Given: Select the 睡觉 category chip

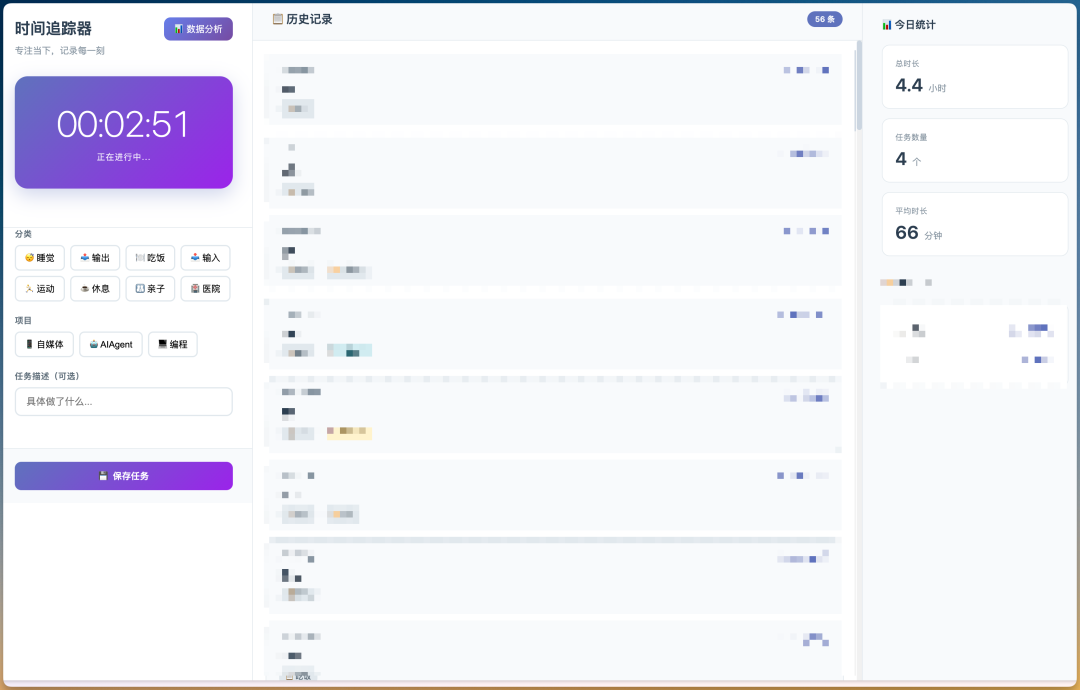Looking at the screenshot, I should tap(40, 258).
